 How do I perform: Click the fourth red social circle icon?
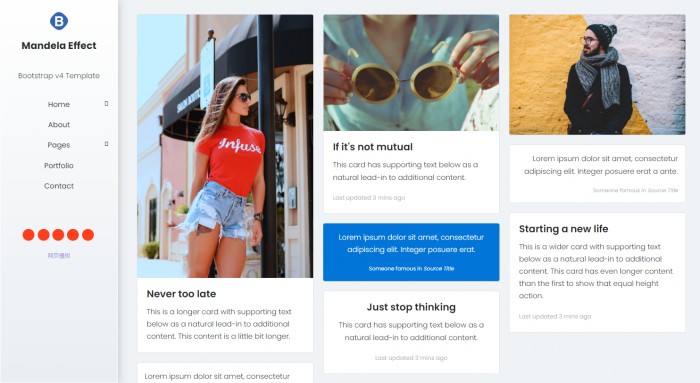(73, 235)
